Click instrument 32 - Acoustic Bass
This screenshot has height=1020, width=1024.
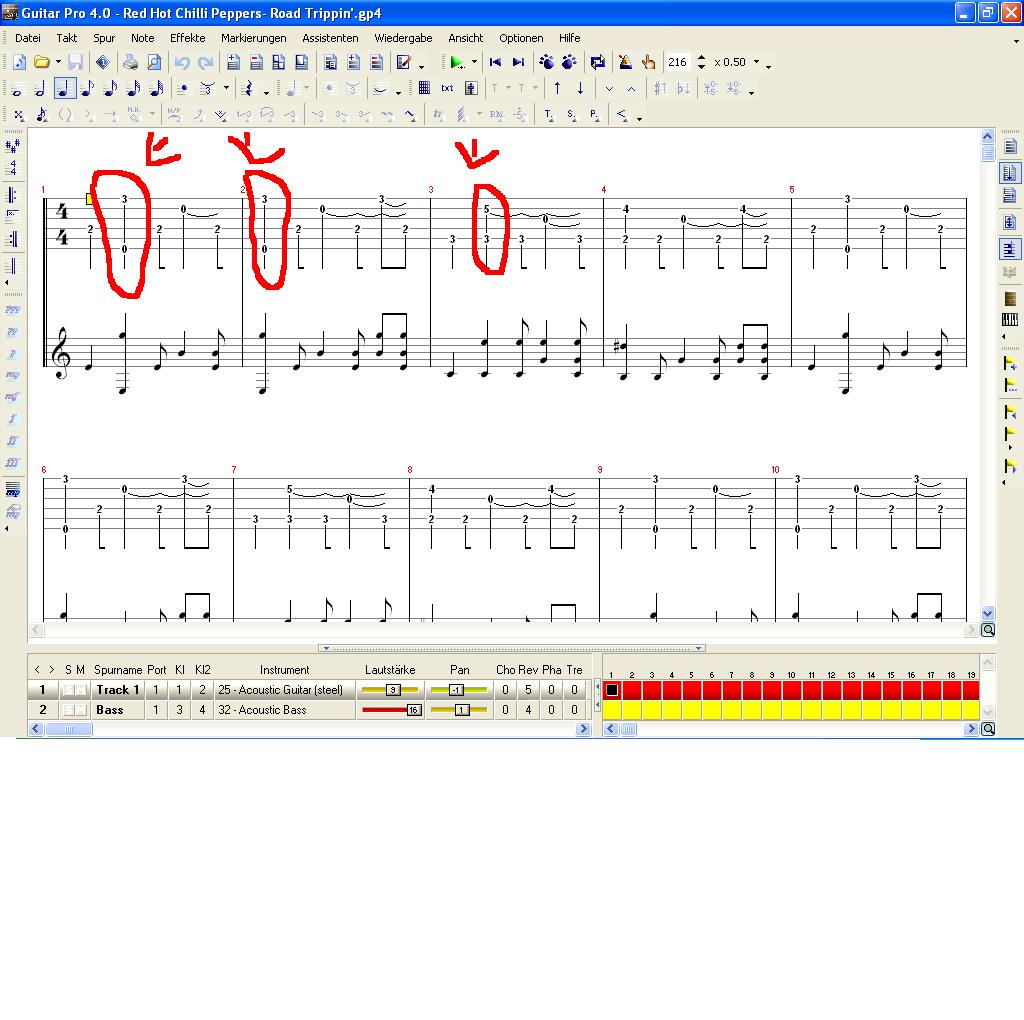284,710
